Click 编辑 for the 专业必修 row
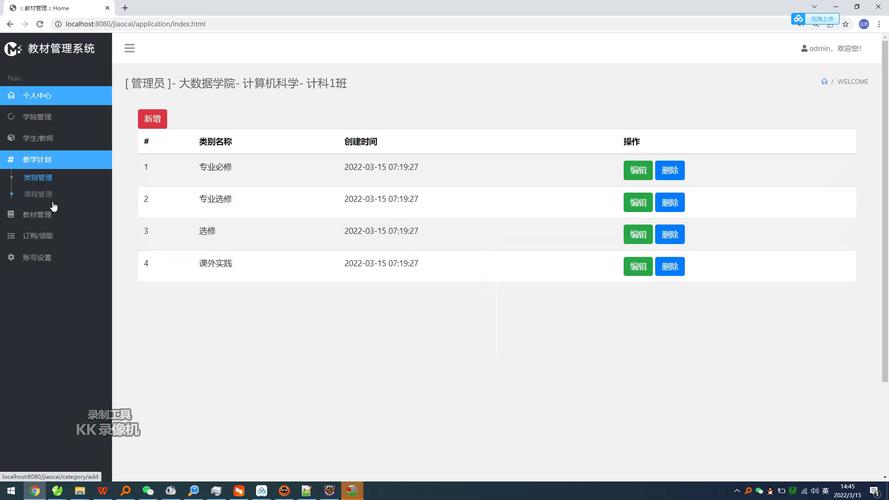The width and height of the screenshot is (889, 500). coord(637,171)
